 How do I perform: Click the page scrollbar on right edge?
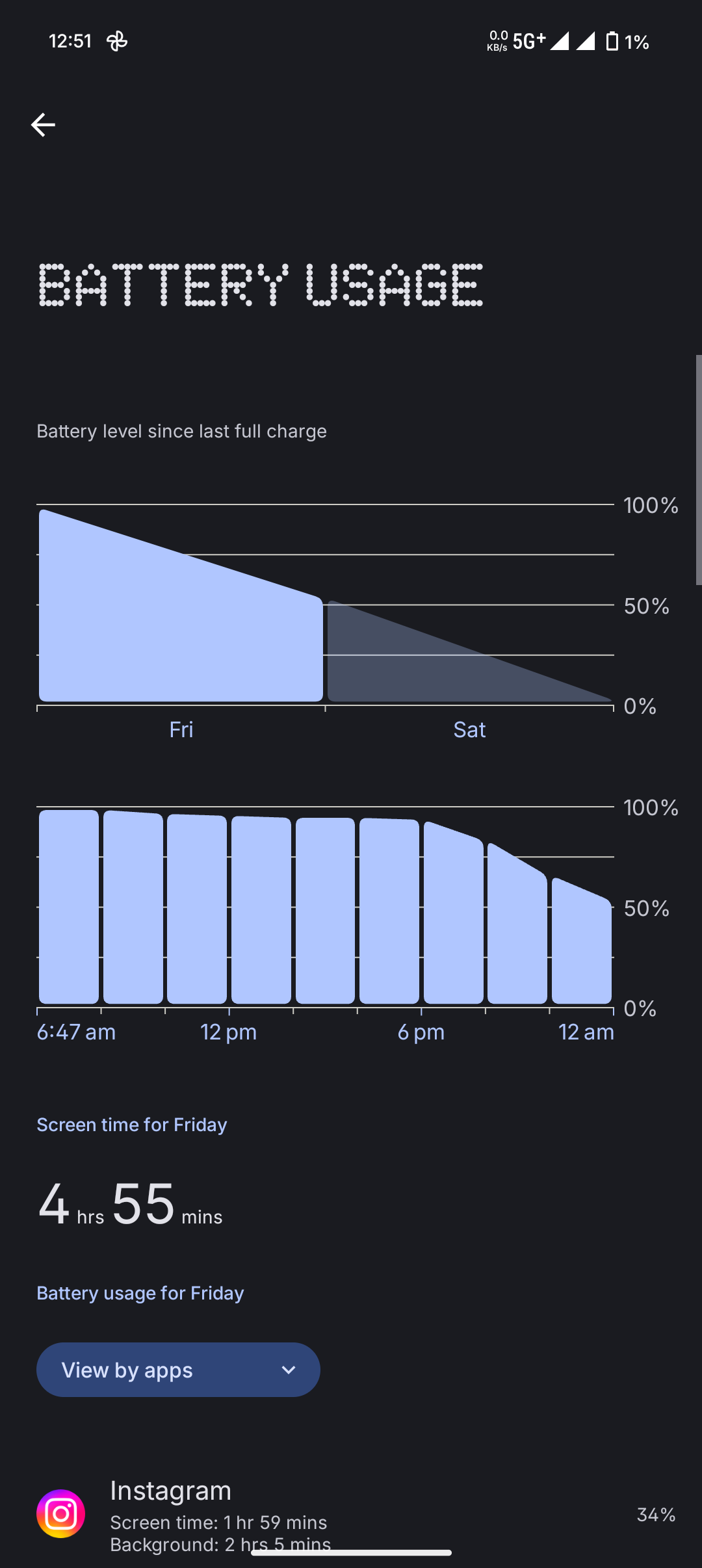coord(698,469)
